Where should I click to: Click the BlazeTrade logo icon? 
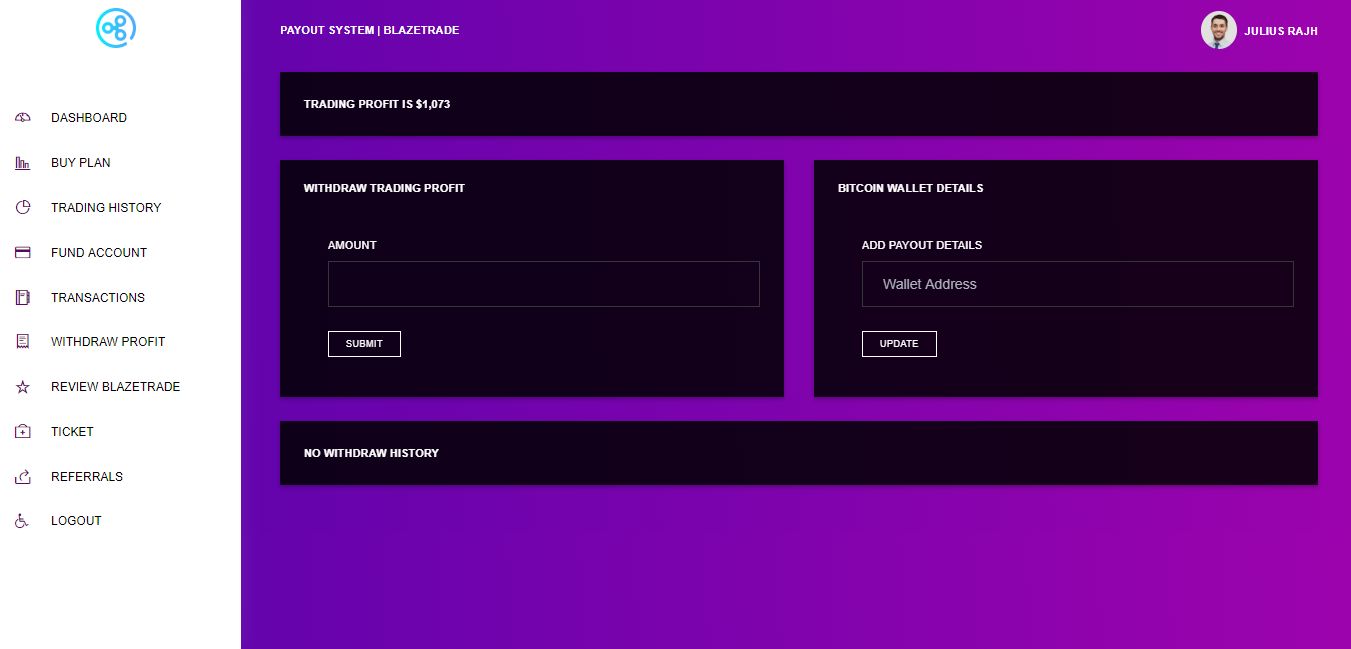116,28
